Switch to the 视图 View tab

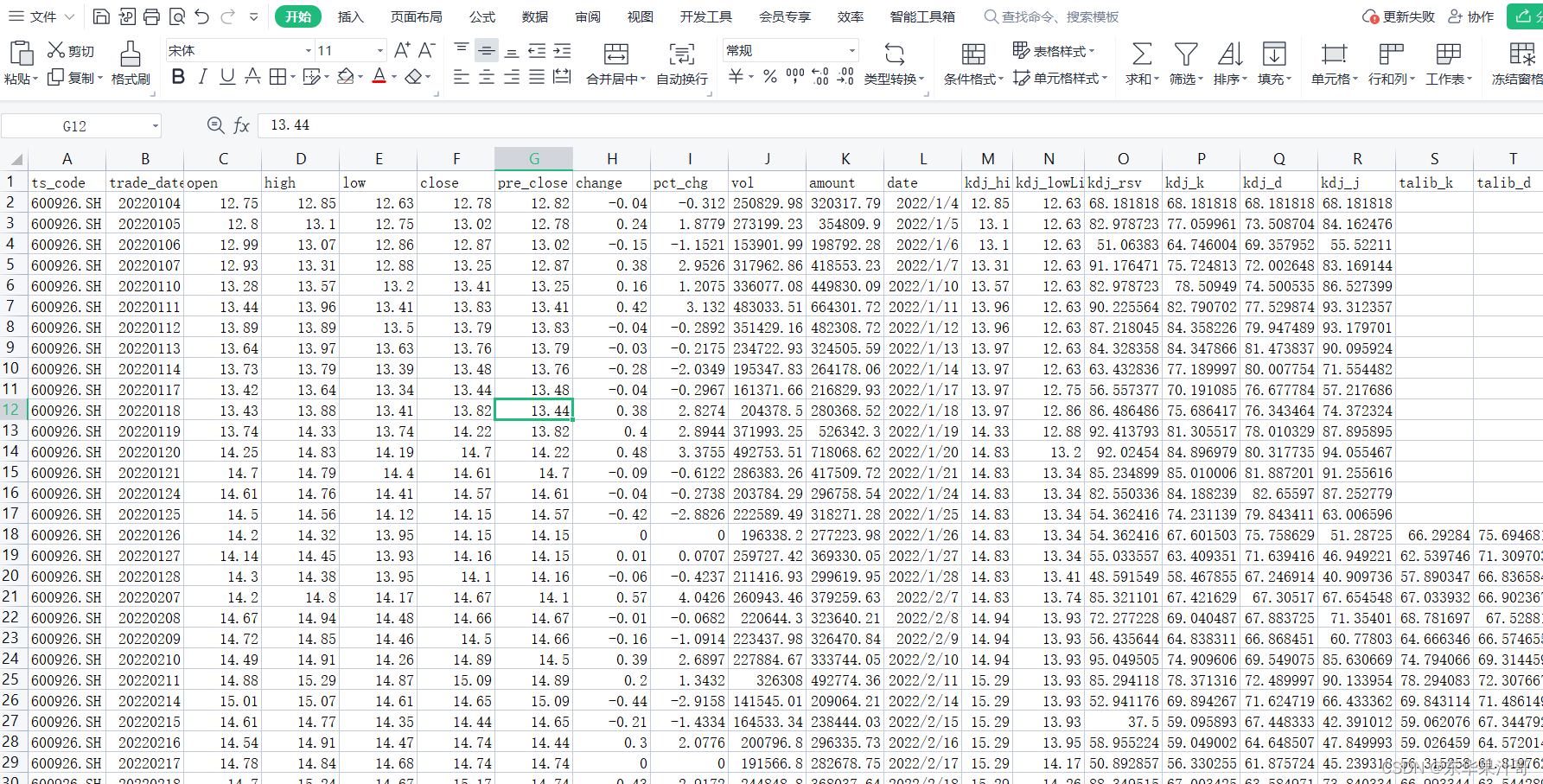[x=640, y=16]
